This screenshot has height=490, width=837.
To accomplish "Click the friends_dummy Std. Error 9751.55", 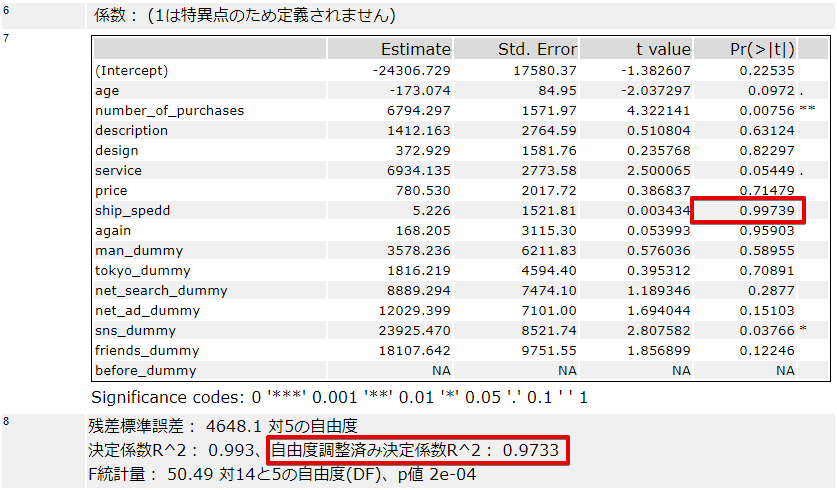I will [x=551, y=350].
